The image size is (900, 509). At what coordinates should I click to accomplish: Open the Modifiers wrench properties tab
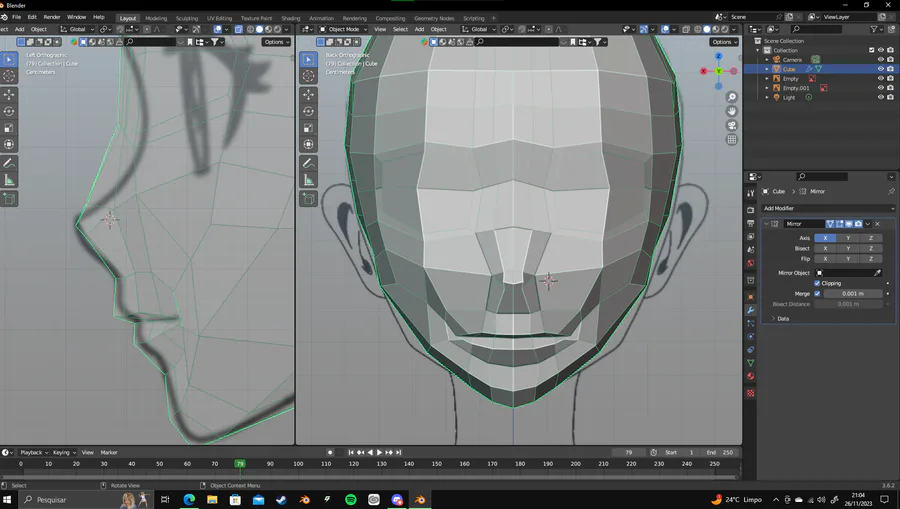pos(750,310)
